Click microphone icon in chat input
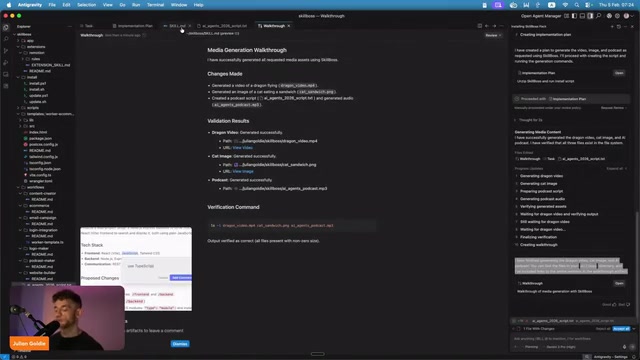640x360 pixels. (624, 347)
